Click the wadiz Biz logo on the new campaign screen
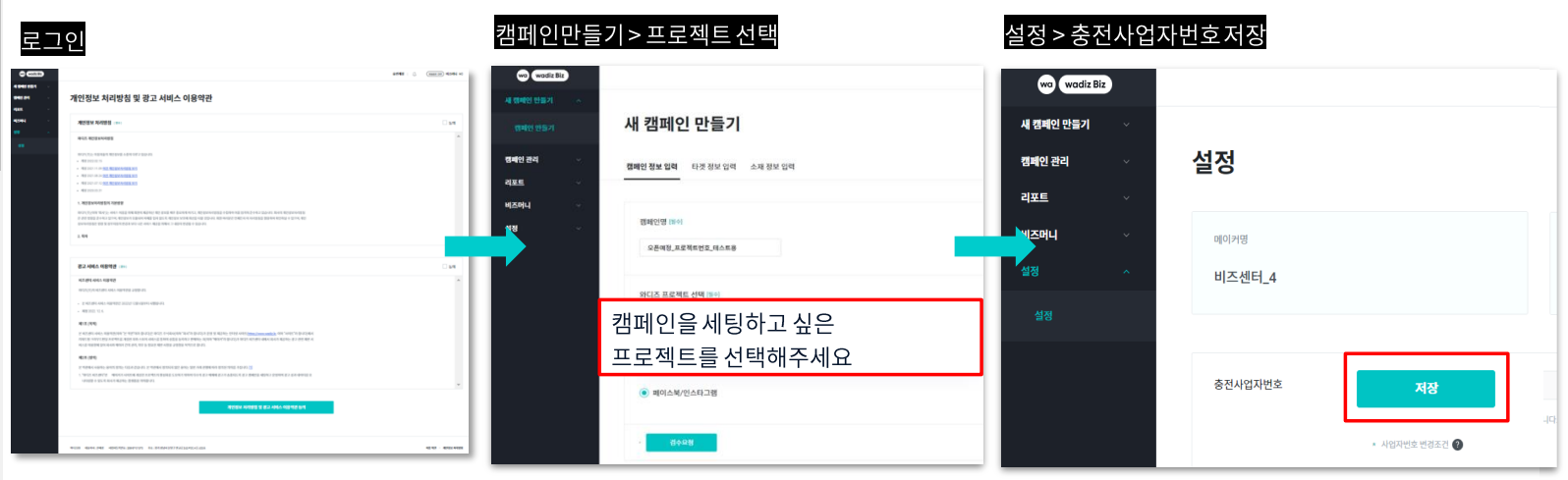Screen dimensions: 1568x480 click(542, 76)
